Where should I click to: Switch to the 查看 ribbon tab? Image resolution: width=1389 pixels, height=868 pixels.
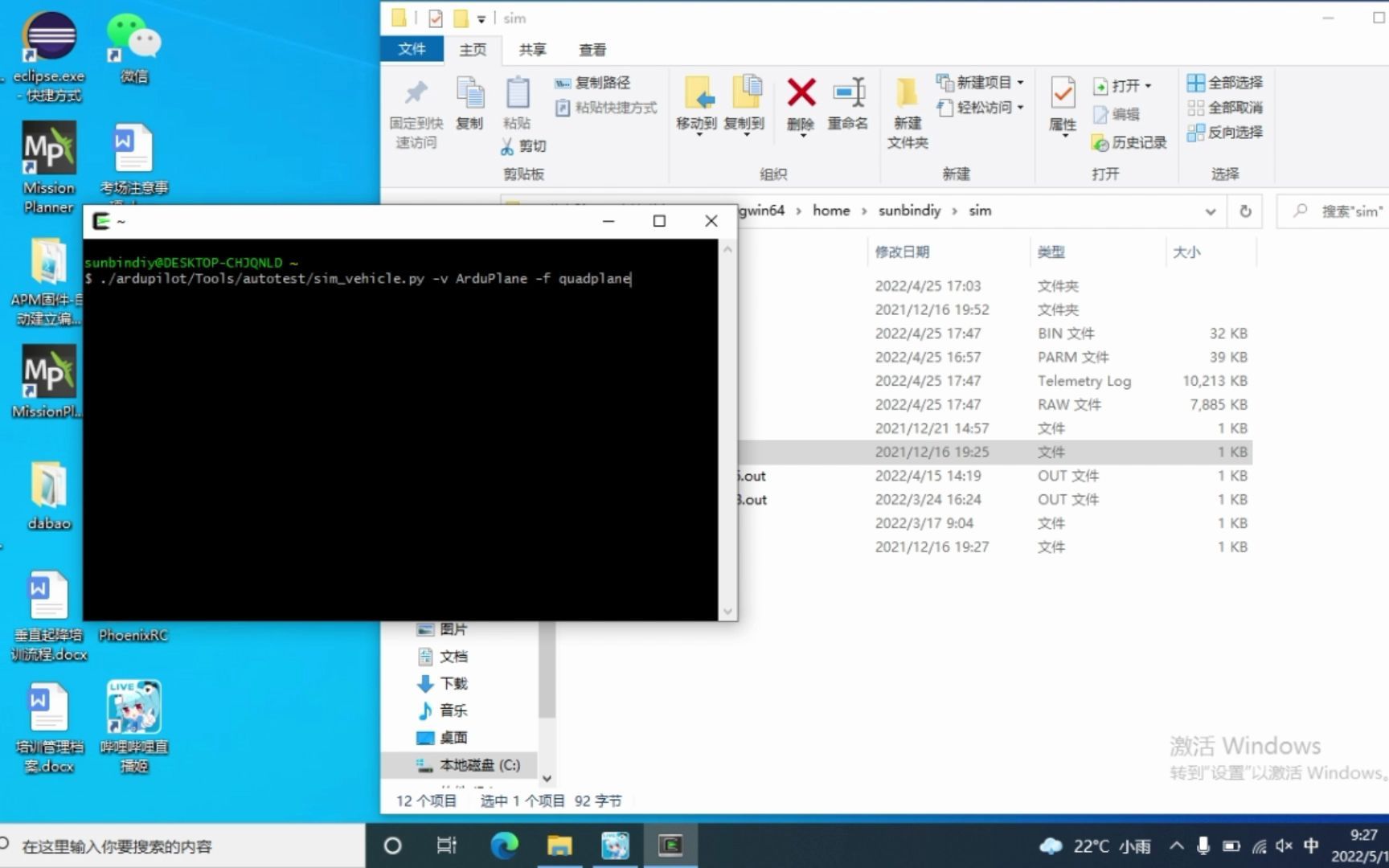[592, 50]
